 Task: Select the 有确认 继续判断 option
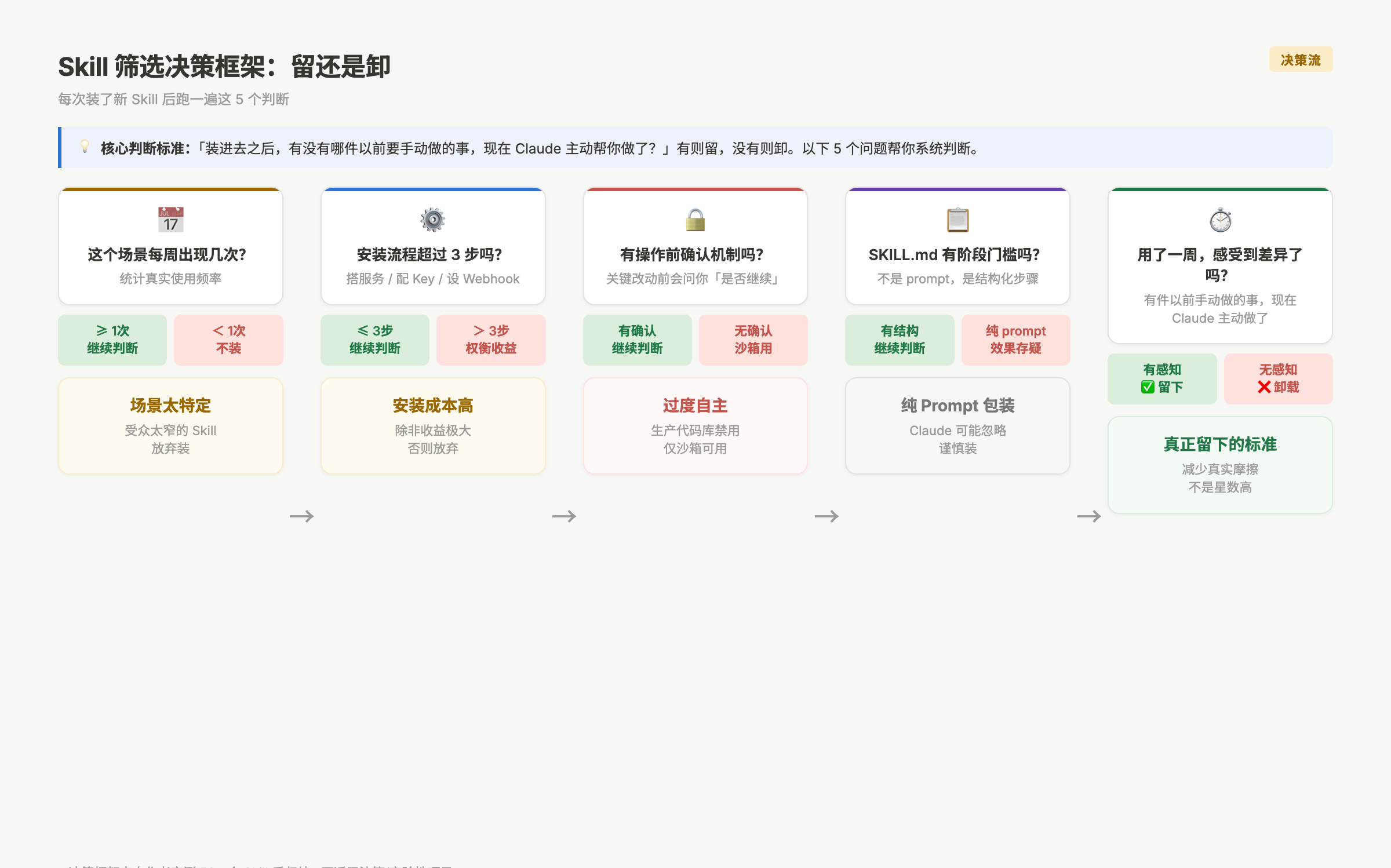pyautogui.click(x=637, y=340)
